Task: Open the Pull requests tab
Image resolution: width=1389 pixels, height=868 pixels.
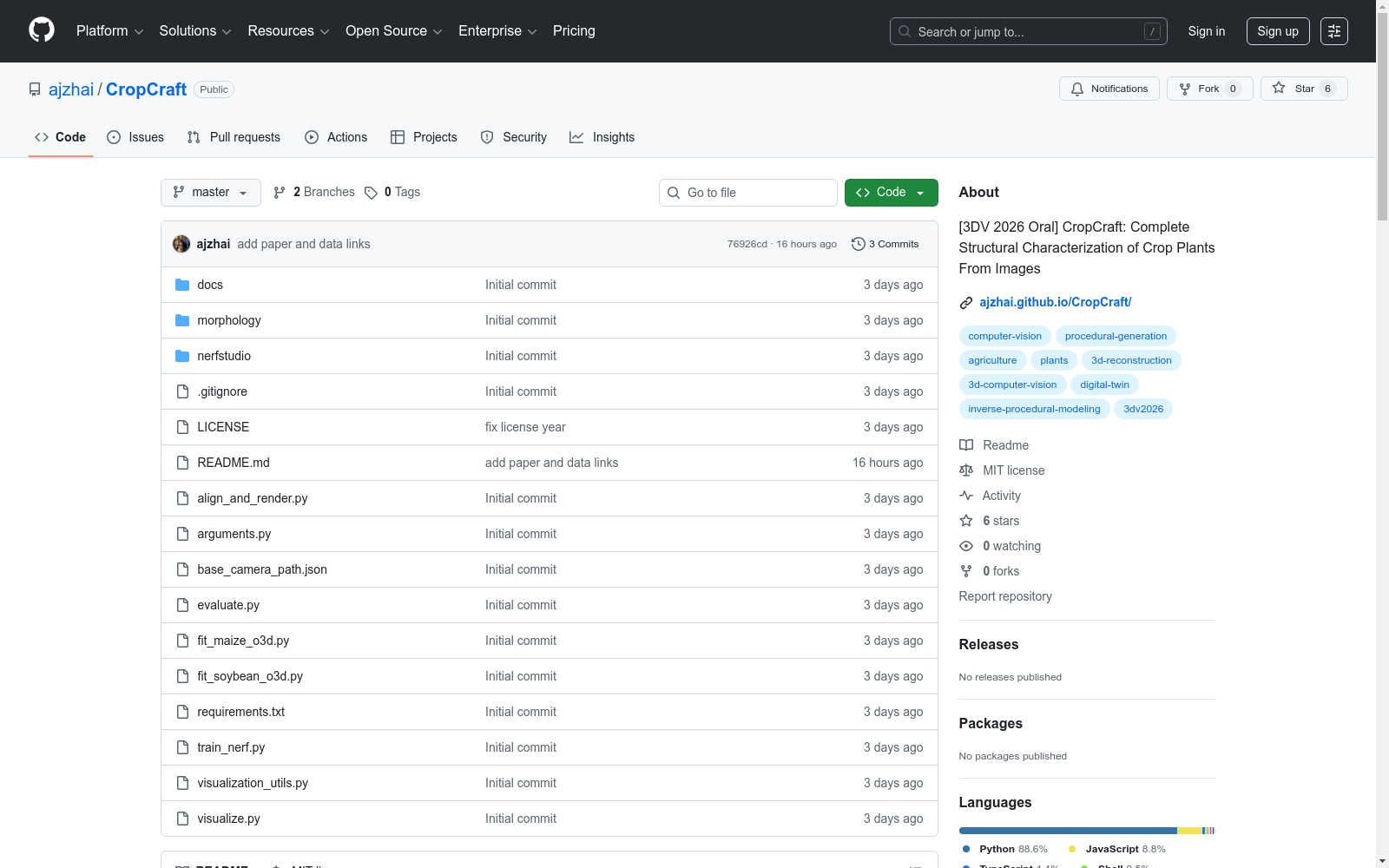Action: click(x=234, y=137)
